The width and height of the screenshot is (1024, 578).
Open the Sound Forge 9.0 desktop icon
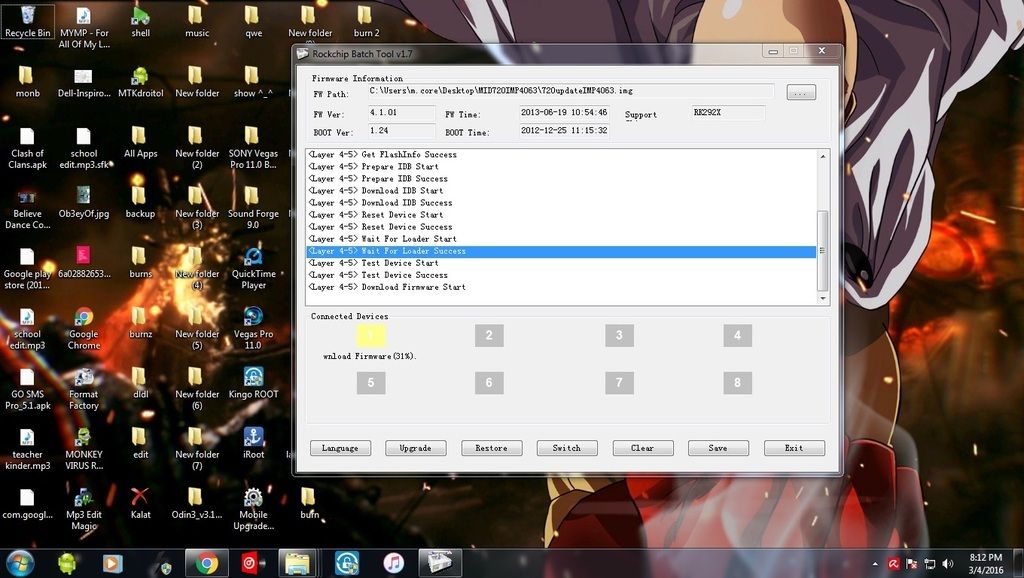(253, 208)
